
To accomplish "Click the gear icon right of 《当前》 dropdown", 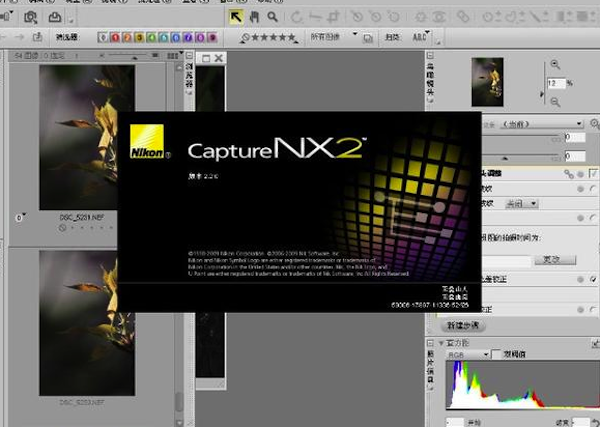I will point(594,124).
